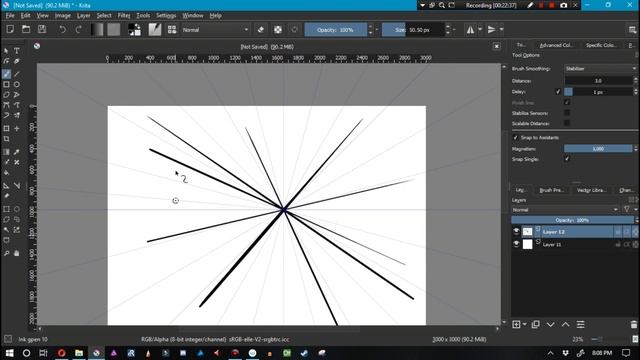Open brush editor settings
Viewport: 640px width, 360px height.
pyautogui.click(x=155, y=29)
